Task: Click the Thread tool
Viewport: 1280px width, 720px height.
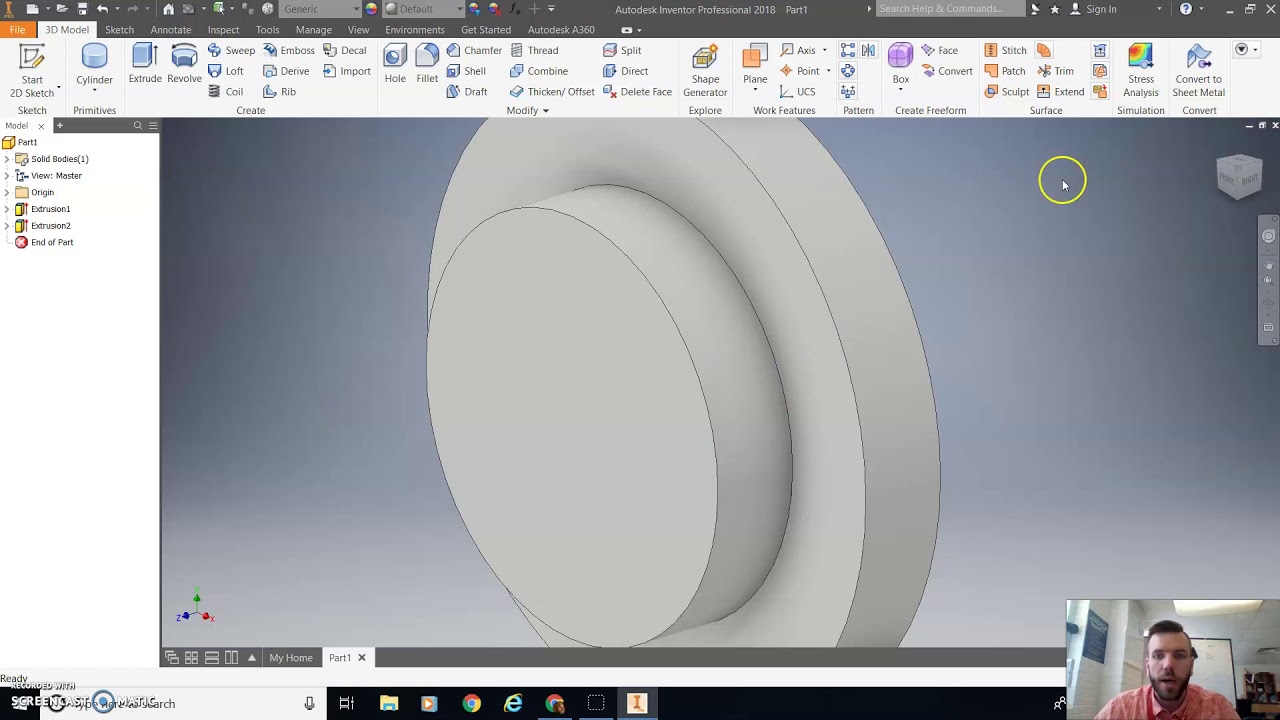Action: [x=534, y=50]
